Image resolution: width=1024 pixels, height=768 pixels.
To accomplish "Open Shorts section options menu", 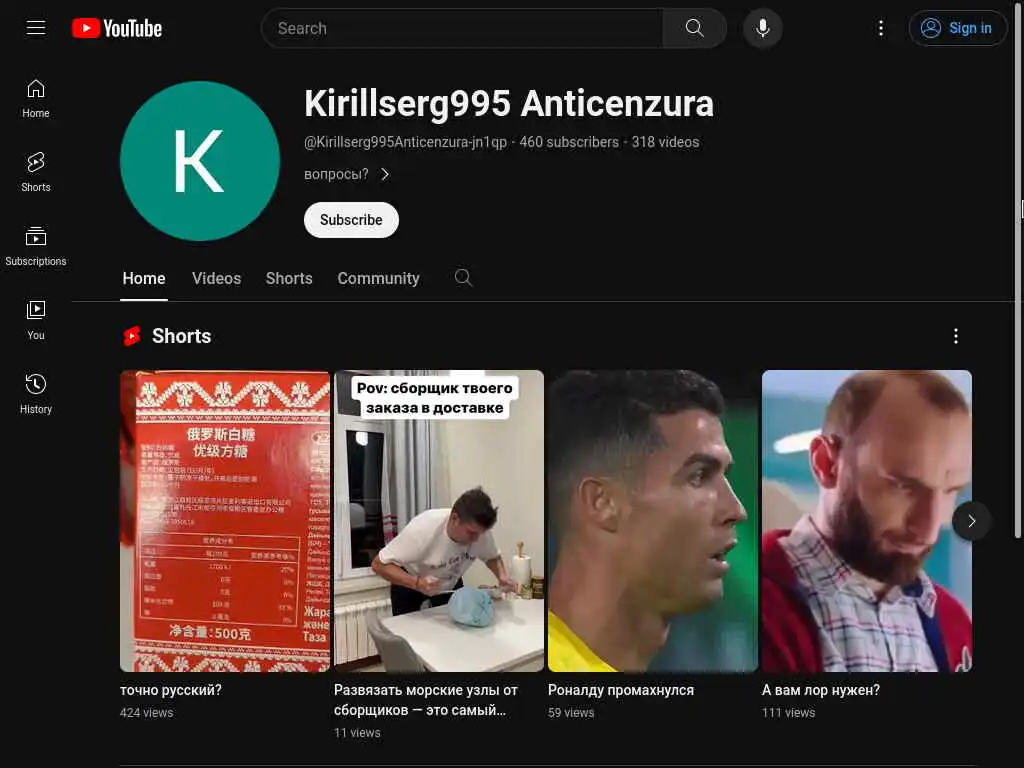I will point(955,336).
